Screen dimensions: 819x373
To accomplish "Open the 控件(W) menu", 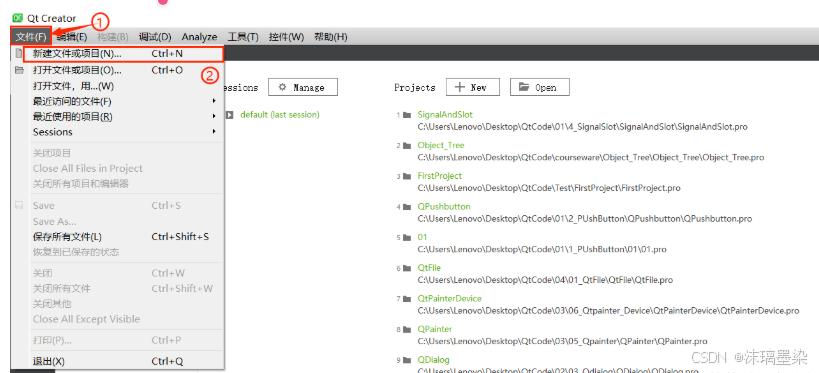I will 286,37.
